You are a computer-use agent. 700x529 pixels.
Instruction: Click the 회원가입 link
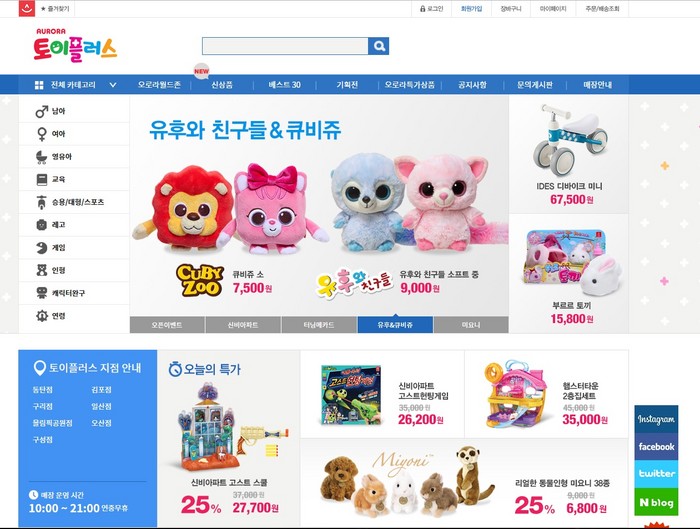[x=471, y=8]
